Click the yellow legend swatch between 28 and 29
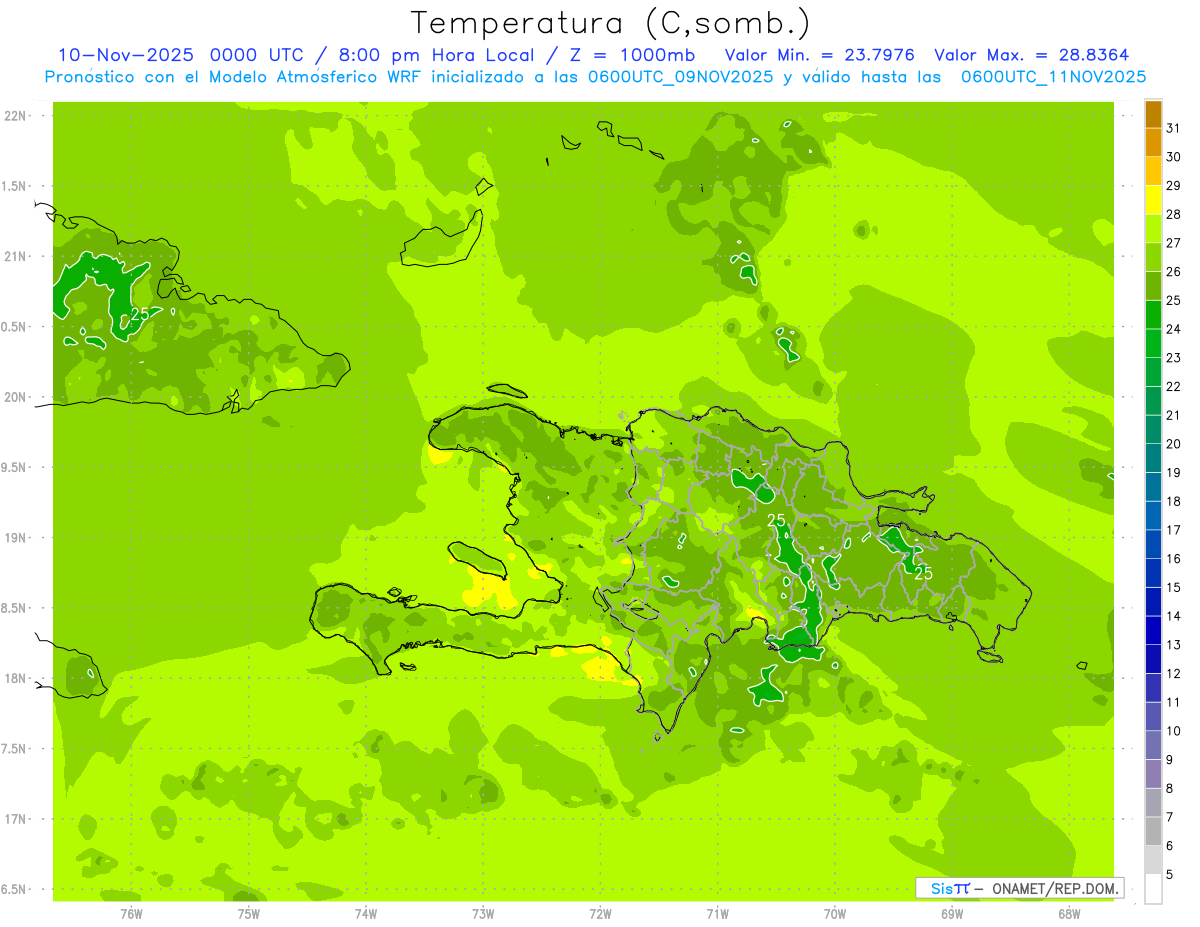This screenshot has height=927, width=1200. click(x=1153, y=200)
